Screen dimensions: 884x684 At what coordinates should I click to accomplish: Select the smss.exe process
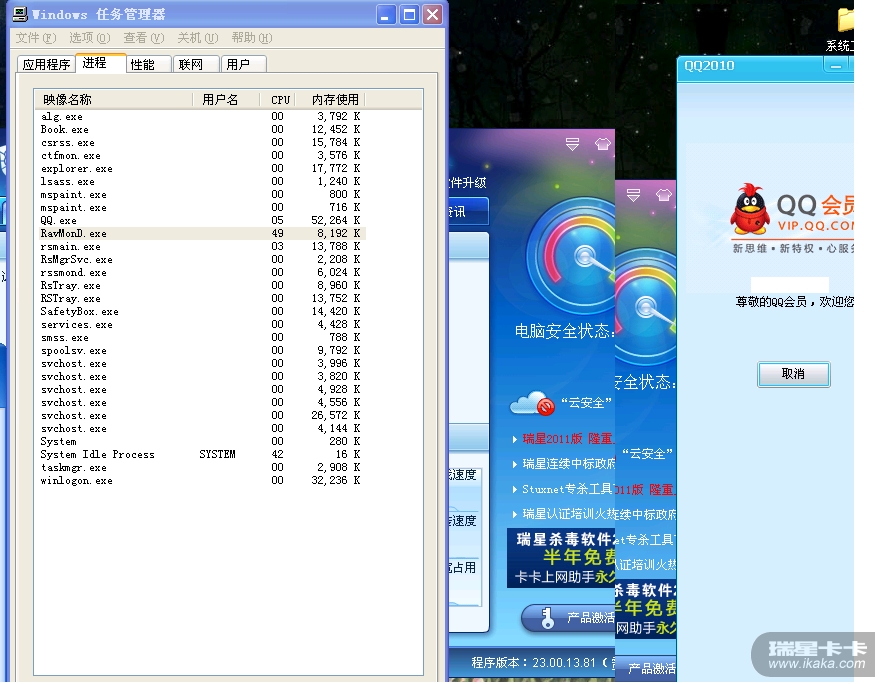click(201, 337)
